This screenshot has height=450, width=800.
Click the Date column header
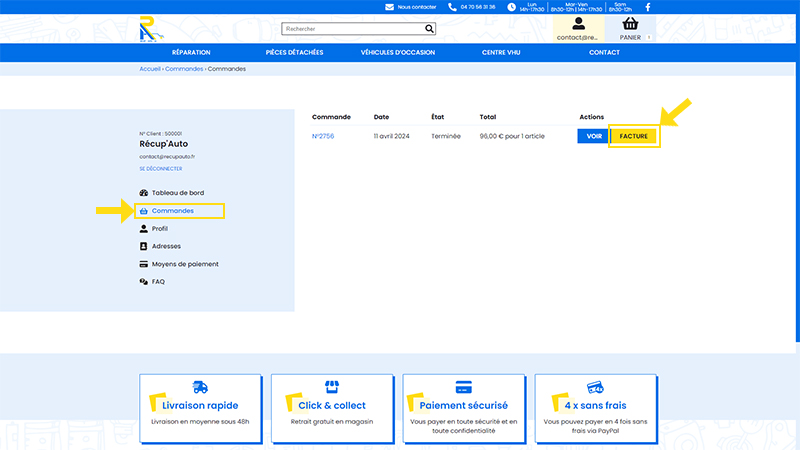click(381, 117)
